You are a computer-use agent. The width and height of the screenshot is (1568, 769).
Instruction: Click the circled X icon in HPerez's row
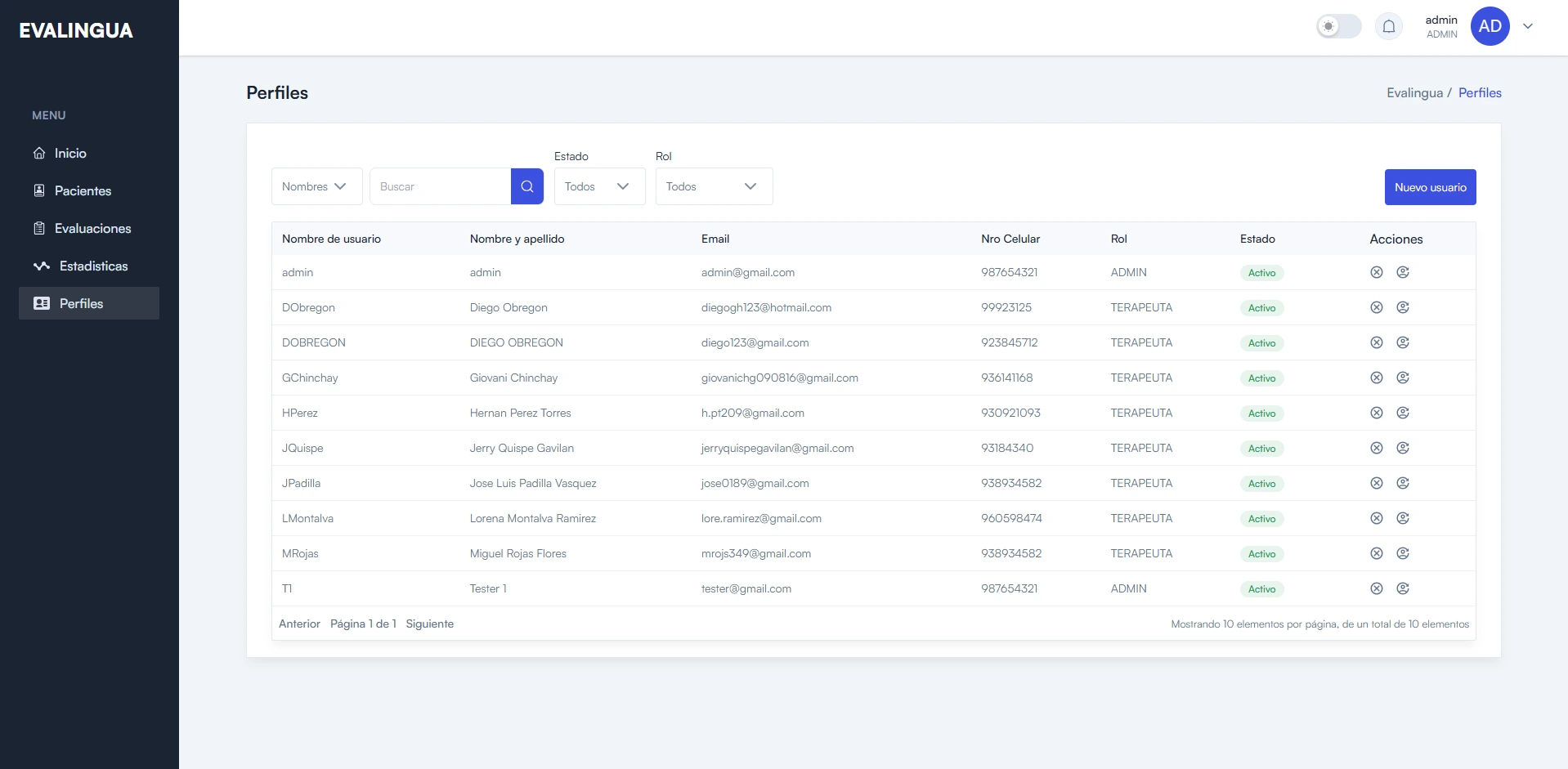(1377, 413)
